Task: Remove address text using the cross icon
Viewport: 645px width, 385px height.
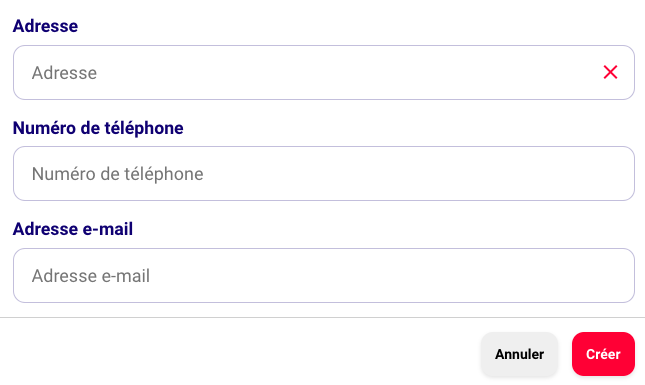Action: point(610,72)
